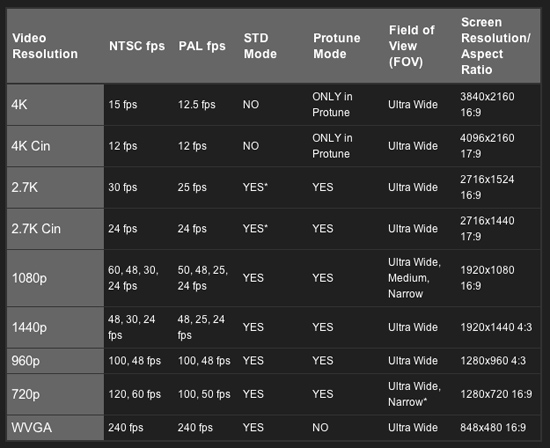Select the Field of View (FOV) header
This screenshot has width=550, height=448.
point(411,46)
